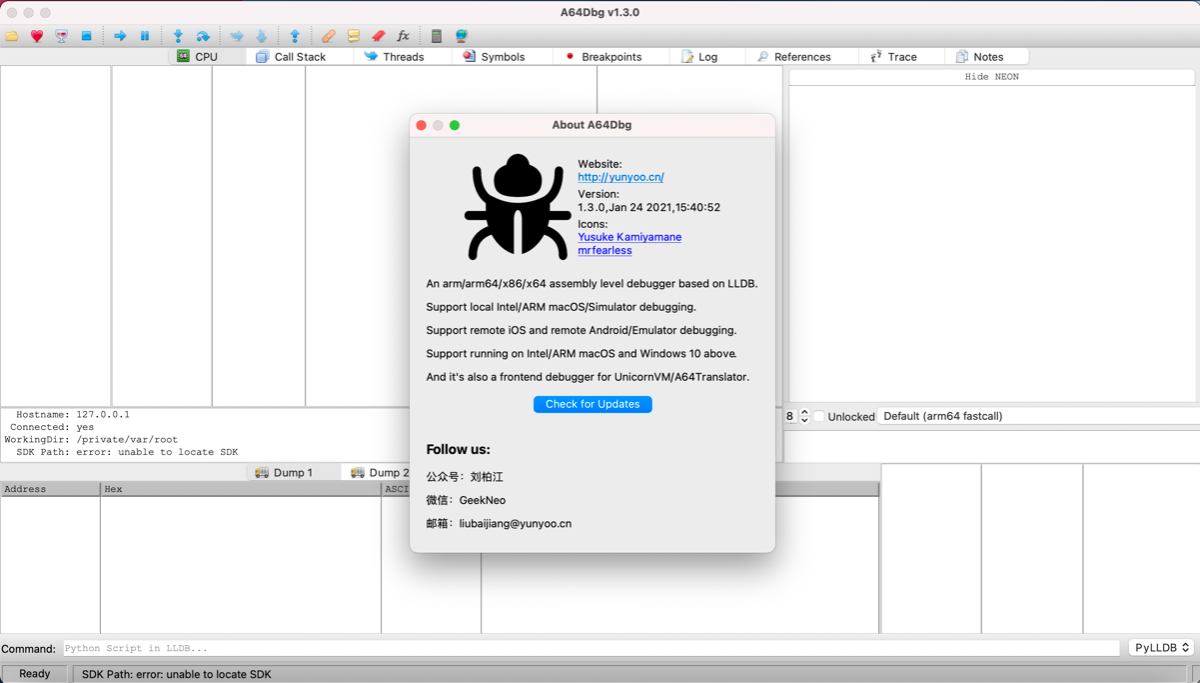Image resolution: width=1200 pixels, height=683 pixels.
Task: Click the faded down-arrow trace icon
Action: click(x=261, y=36)
